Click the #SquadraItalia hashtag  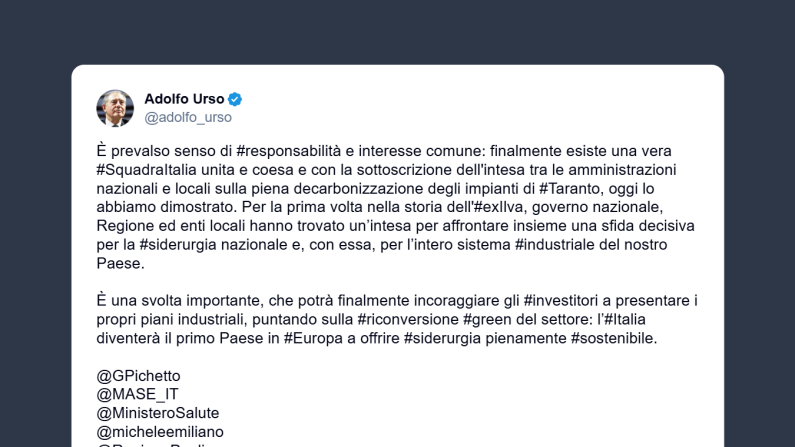click(146, 169)
